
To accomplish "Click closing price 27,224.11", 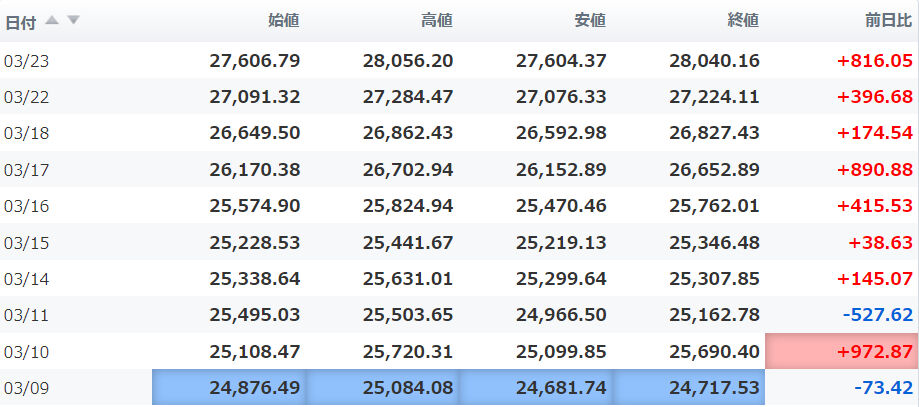I will point(714,97).
